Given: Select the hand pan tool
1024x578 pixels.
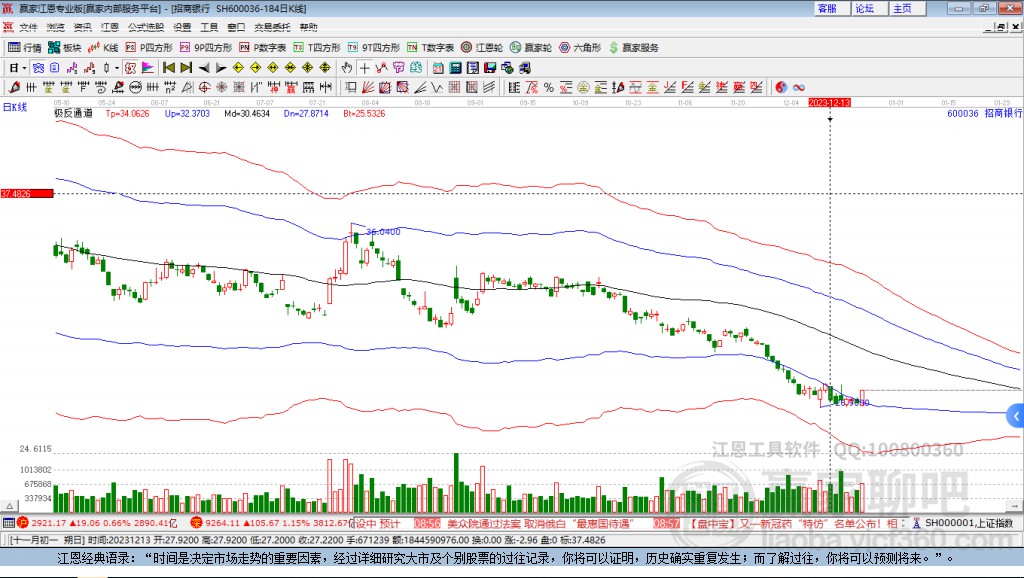Looking at the screenshot, I should point(347,68).
